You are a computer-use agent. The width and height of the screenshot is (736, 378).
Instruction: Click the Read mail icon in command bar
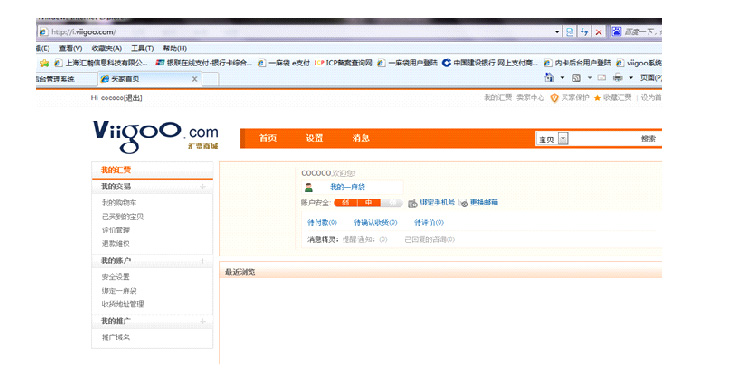602,77
